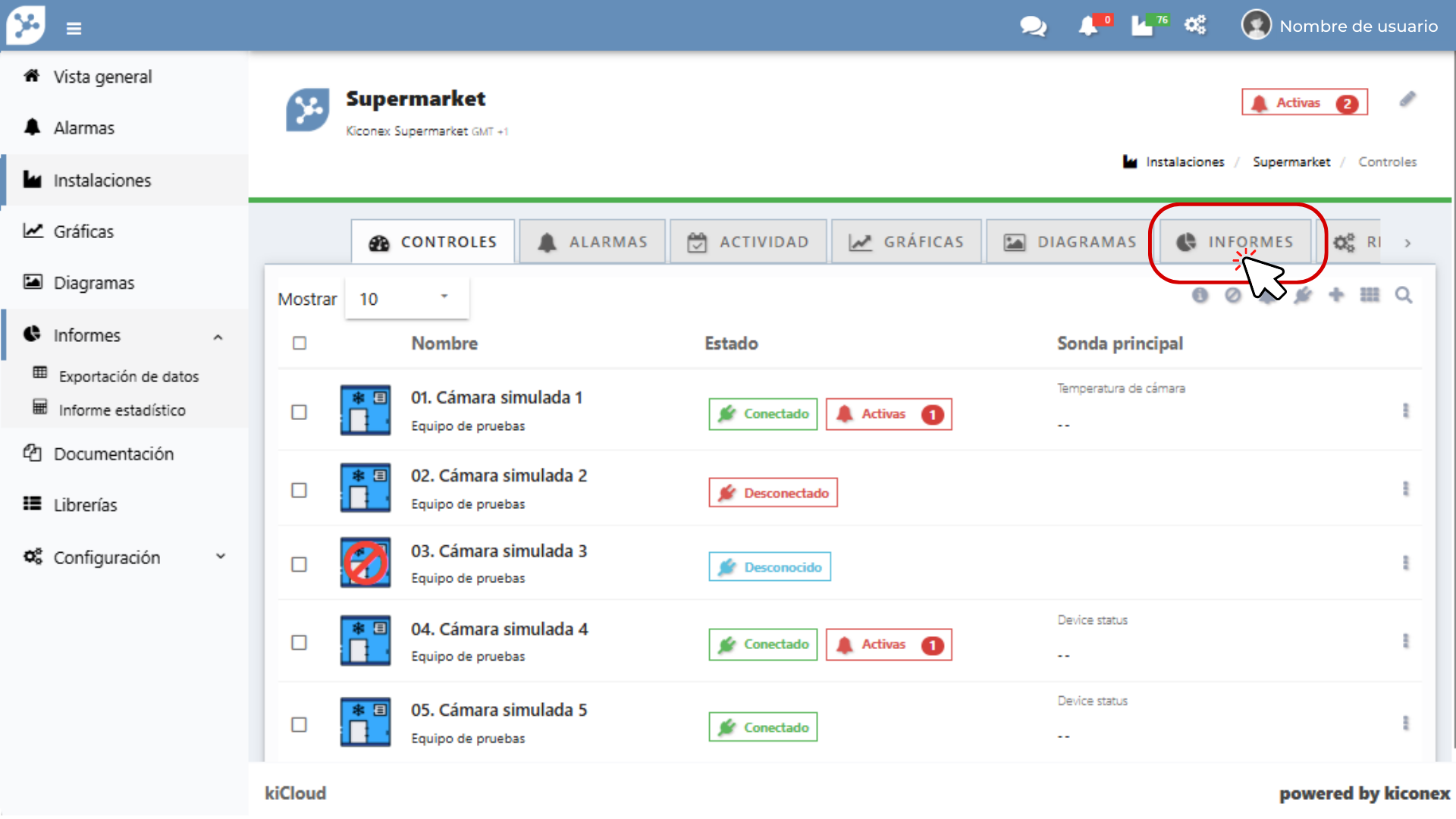Switch to the ALARMAS tab
The image size is (1456, 819).
tap(592, 242)
